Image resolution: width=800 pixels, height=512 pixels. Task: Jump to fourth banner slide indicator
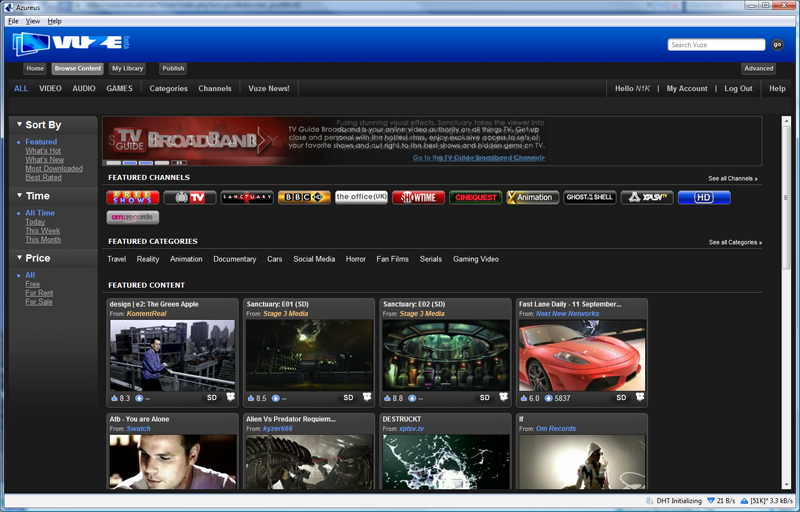[x=162, y=163]
